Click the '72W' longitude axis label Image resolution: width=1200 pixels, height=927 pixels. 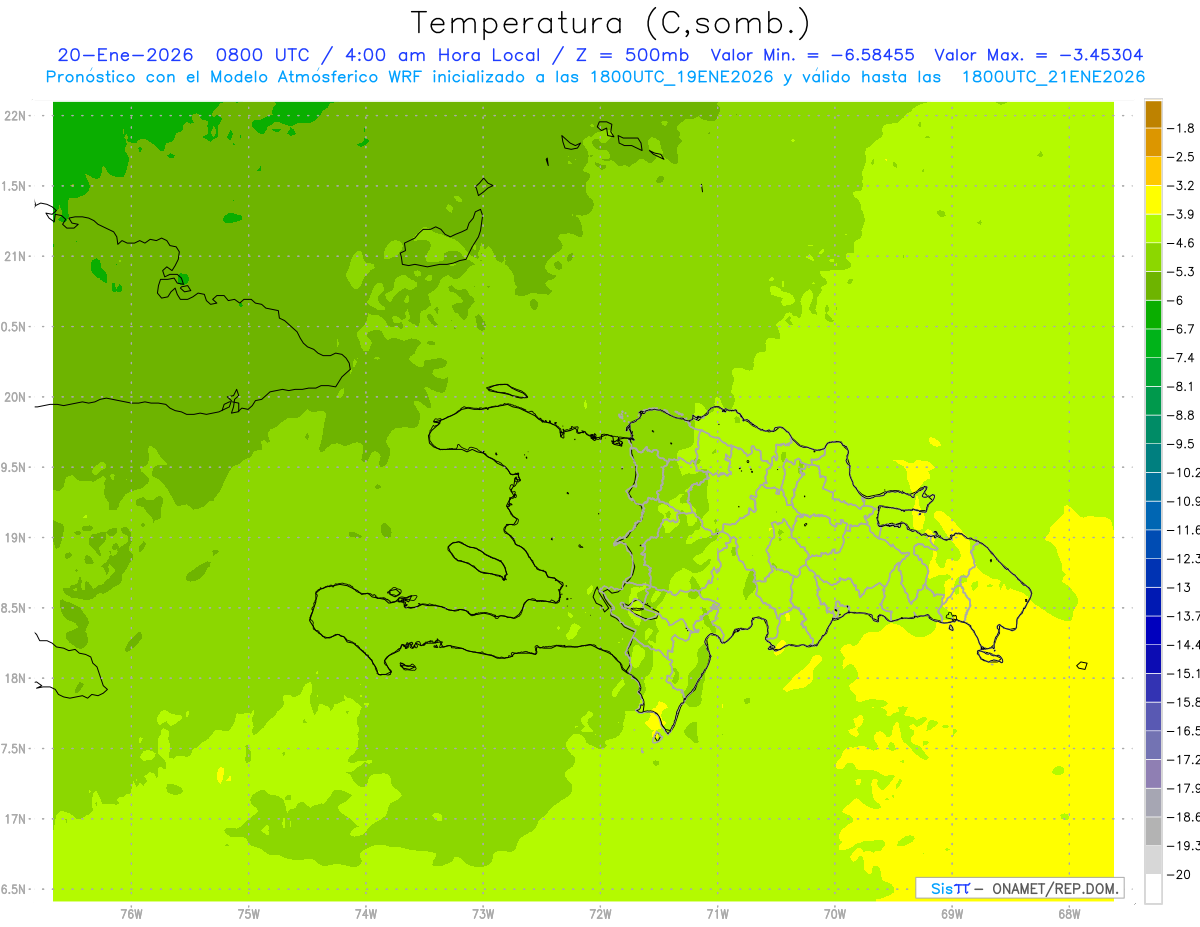600,914
